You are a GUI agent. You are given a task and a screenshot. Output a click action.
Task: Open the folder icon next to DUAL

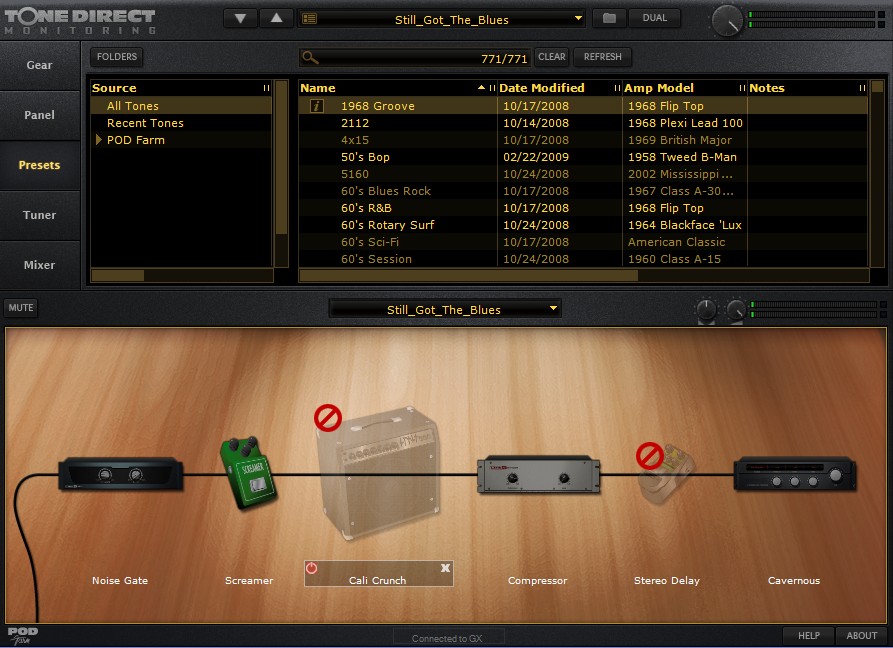click(609, 18)
